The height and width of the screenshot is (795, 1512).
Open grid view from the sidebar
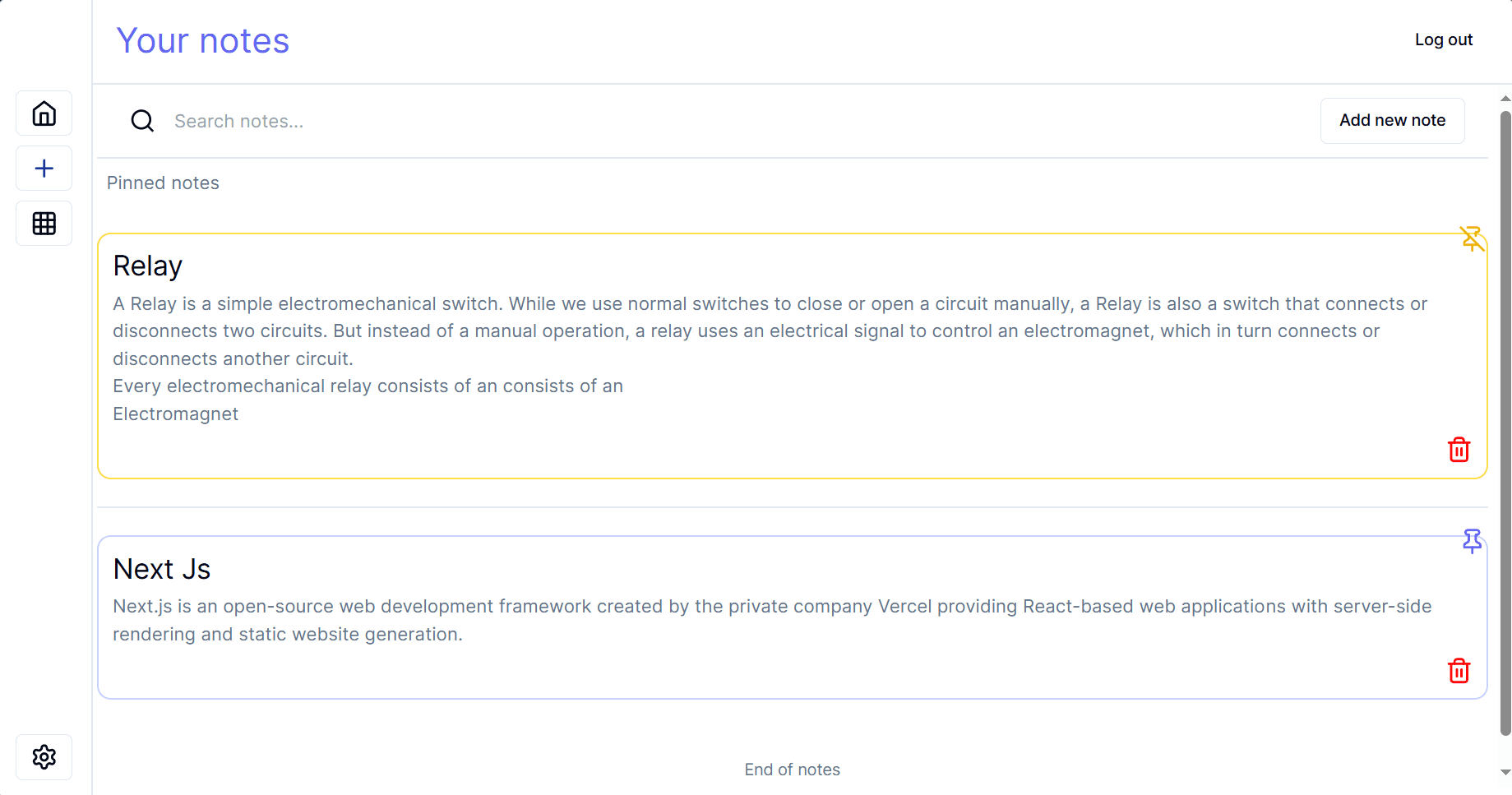(44, 223)
